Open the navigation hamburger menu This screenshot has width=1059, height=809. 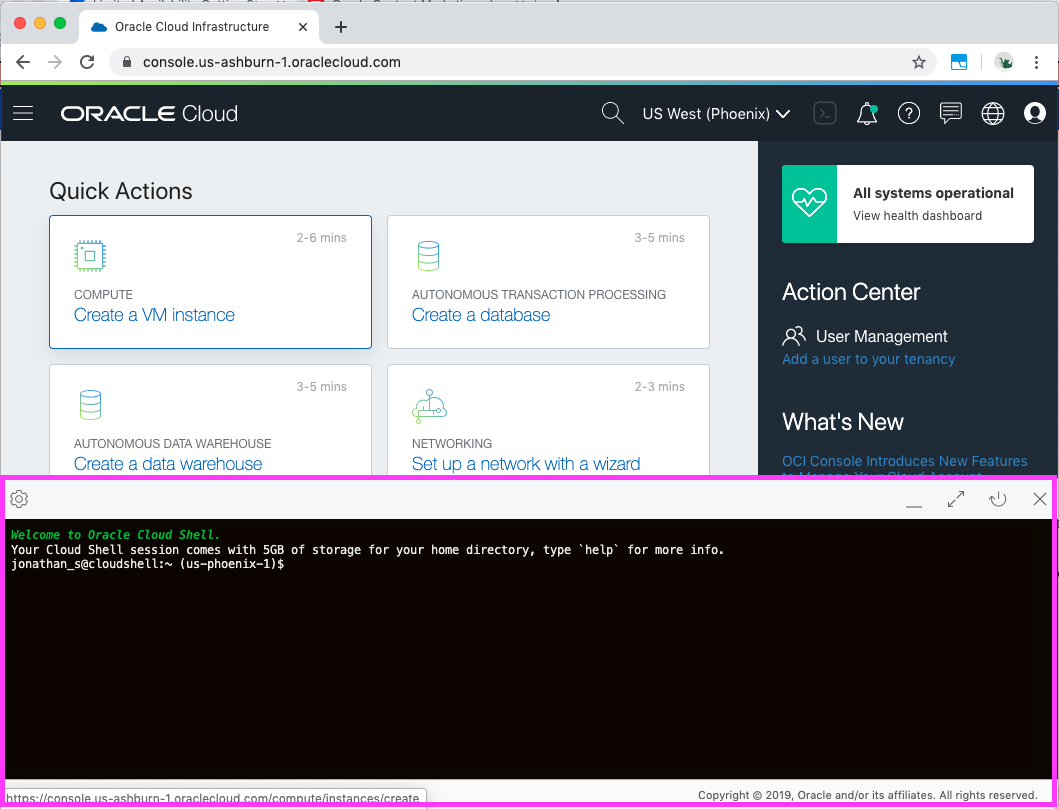pos(23,113)
